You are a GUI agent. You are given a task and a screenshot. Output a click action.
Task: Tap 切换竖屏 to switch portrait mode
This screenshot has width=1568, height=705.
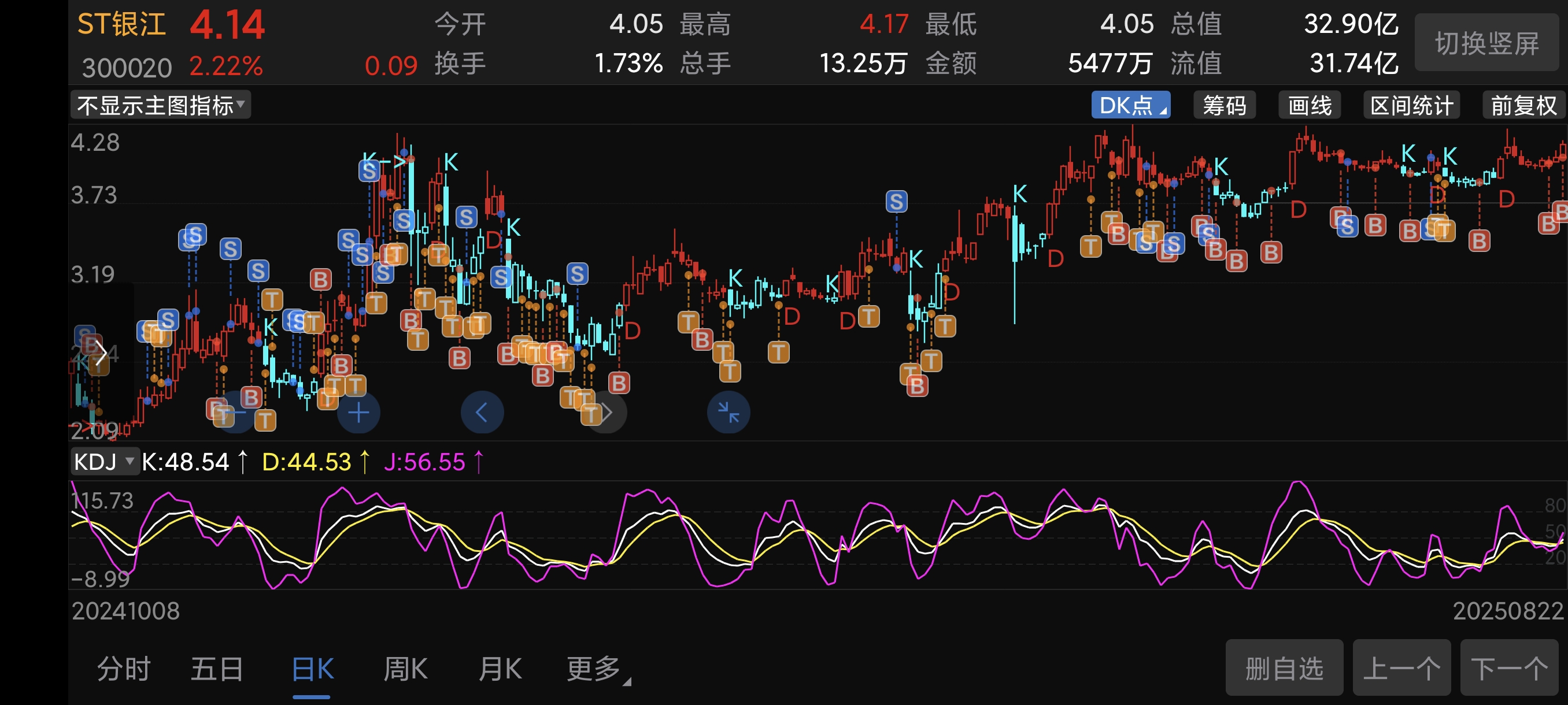(1487, 43)
